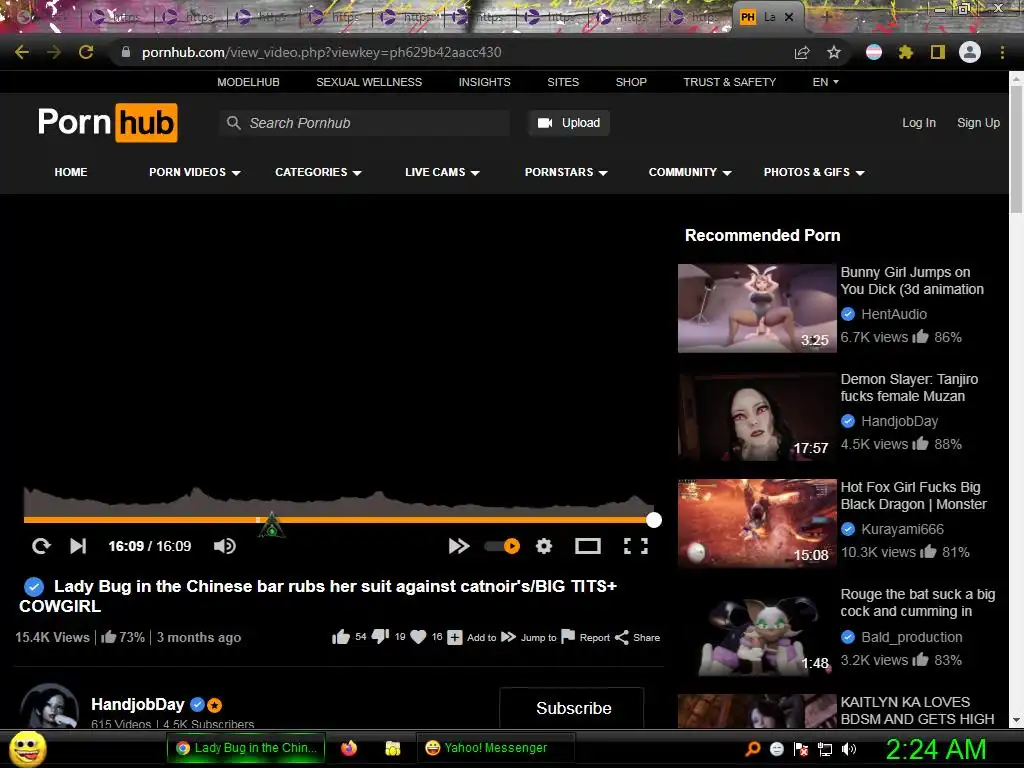Click the white progress bar end handle
Image resolution: width=1024 pixels, height=768 pixels.
pos(654,520)
